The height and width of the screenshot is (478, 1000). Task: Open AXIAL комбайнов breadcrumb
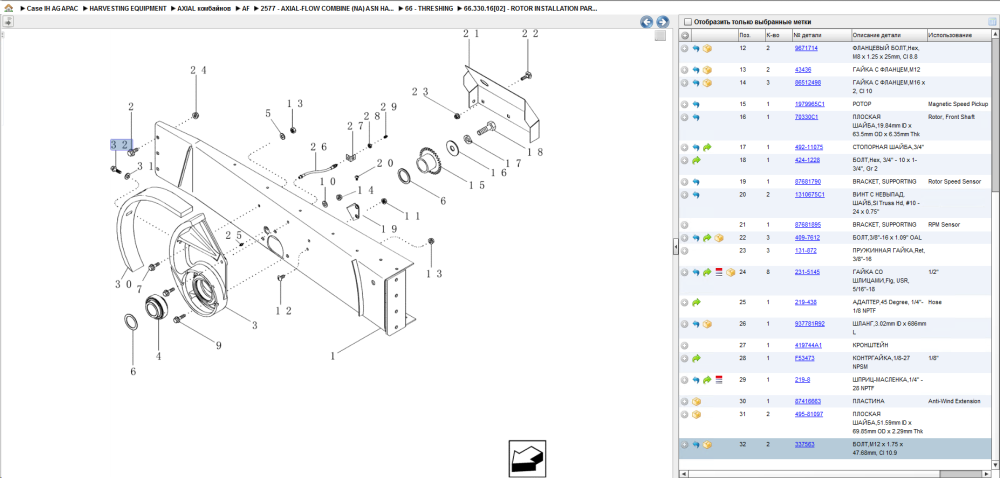[x=204, y=9]
